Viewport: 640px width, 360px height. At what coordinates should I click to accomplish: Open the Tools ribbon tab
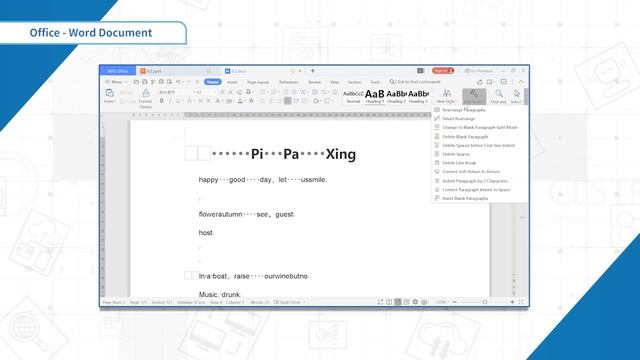click(x=375, y=82)
